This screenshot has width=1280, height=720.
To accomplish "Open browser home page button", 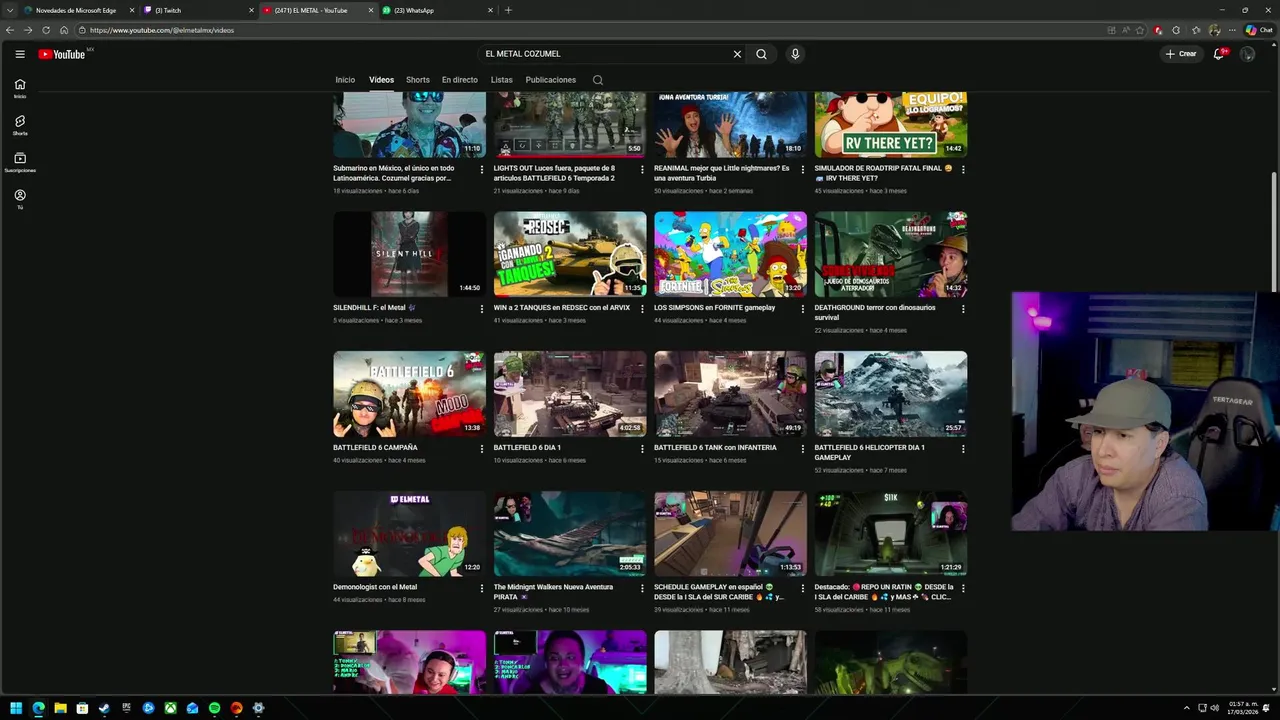I will point(64,30).
